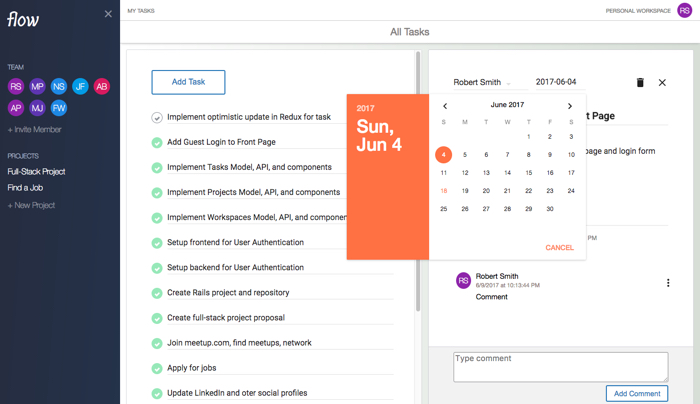Click the RS team member avatar
This screenshot has height=404, width=700.
point(16,87)
